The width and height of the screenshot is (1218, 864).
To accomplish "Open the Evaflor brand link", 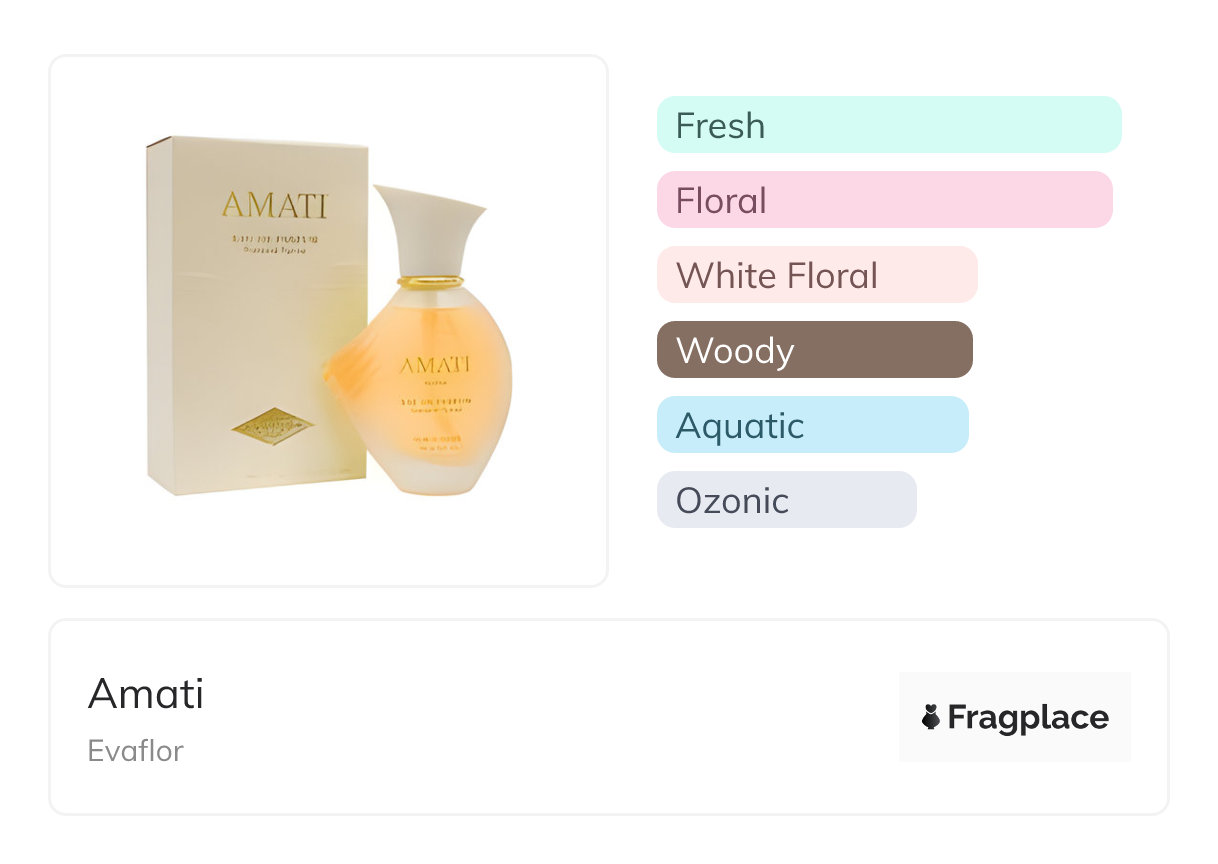I will click(x=135, y=751).
